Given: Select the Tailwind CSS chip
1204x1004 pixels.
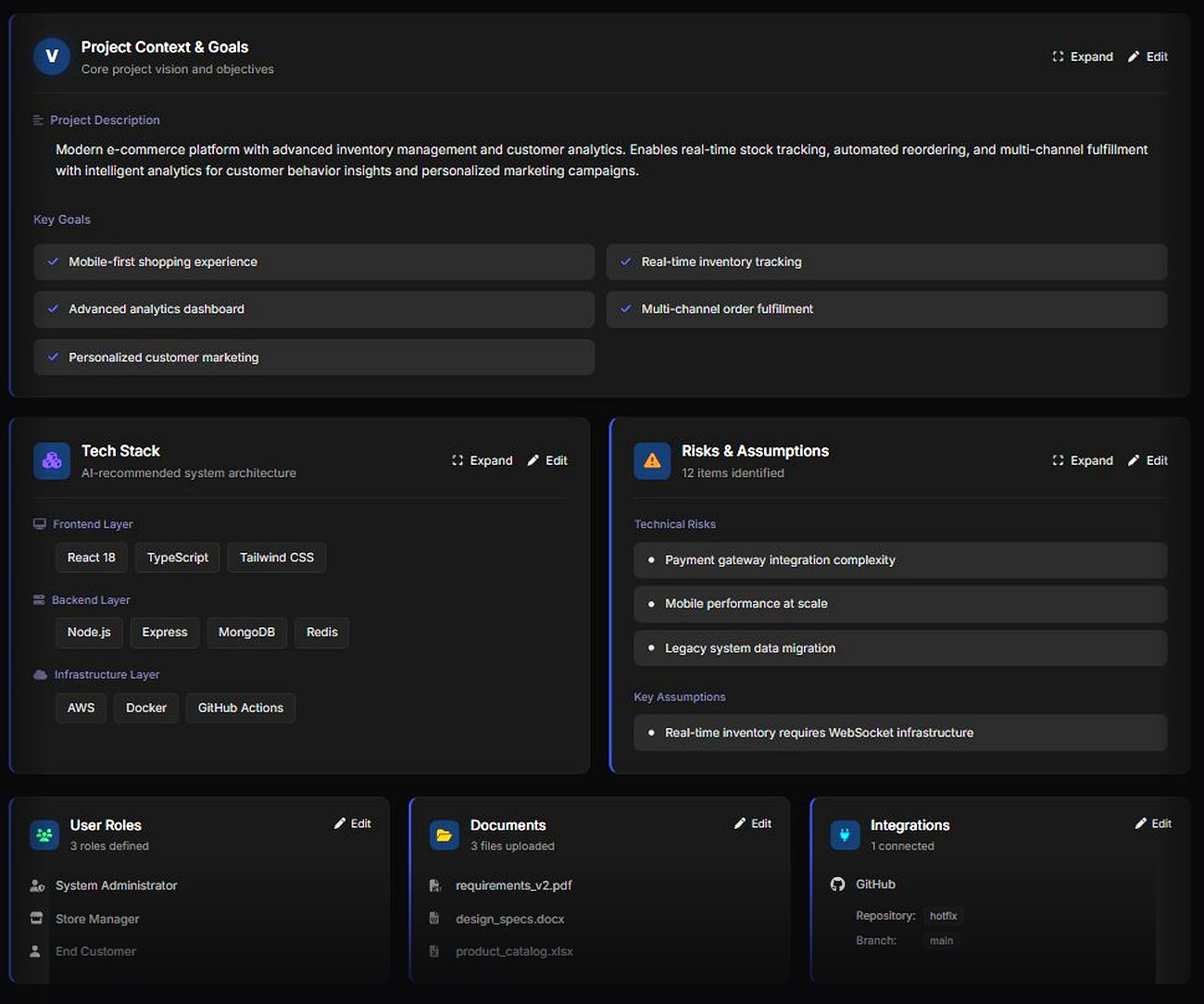Looking at the screenshot, I should 277,558.
